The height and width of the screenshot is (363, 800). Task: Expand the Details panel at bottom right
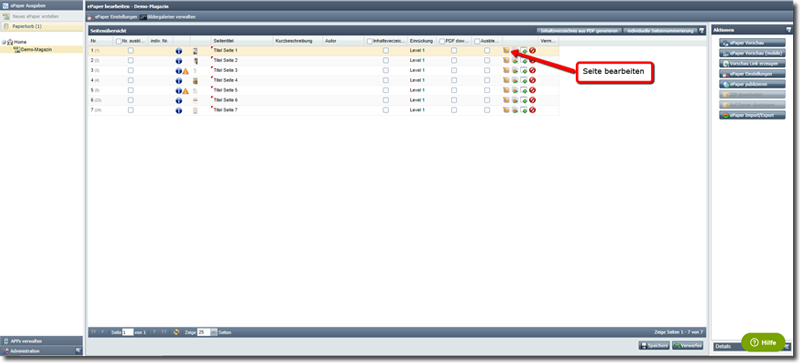click(788, 347)
